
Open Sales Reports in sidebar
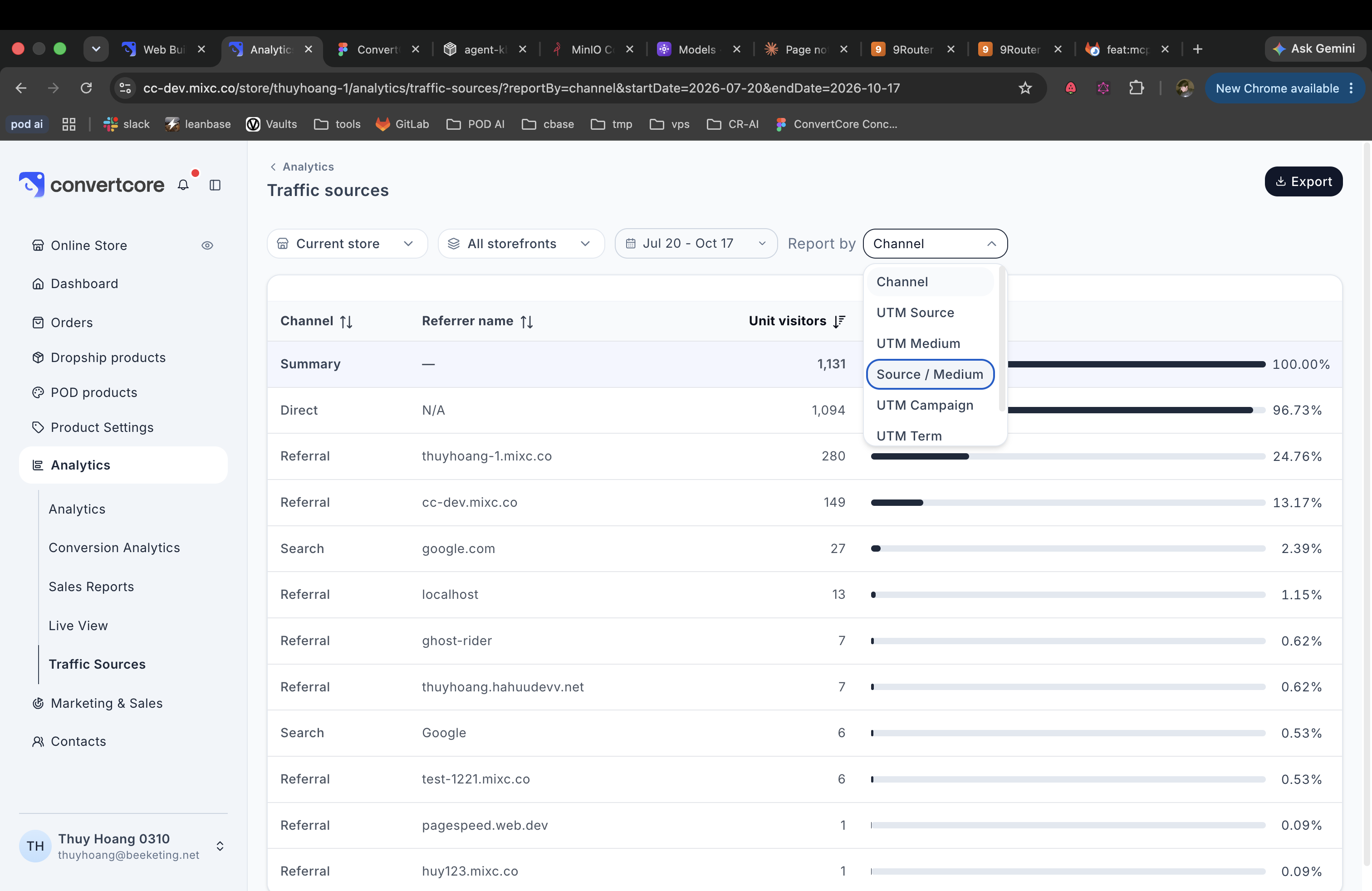[x=91, y=587]
